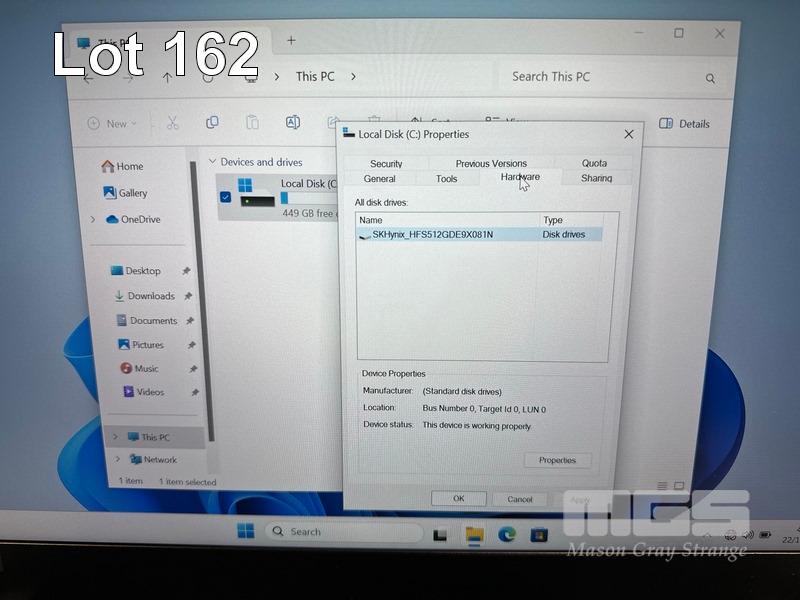This screenshot has width=800, height=600.
Task: Open the Windows Start menu
Action: coord(245,531)
